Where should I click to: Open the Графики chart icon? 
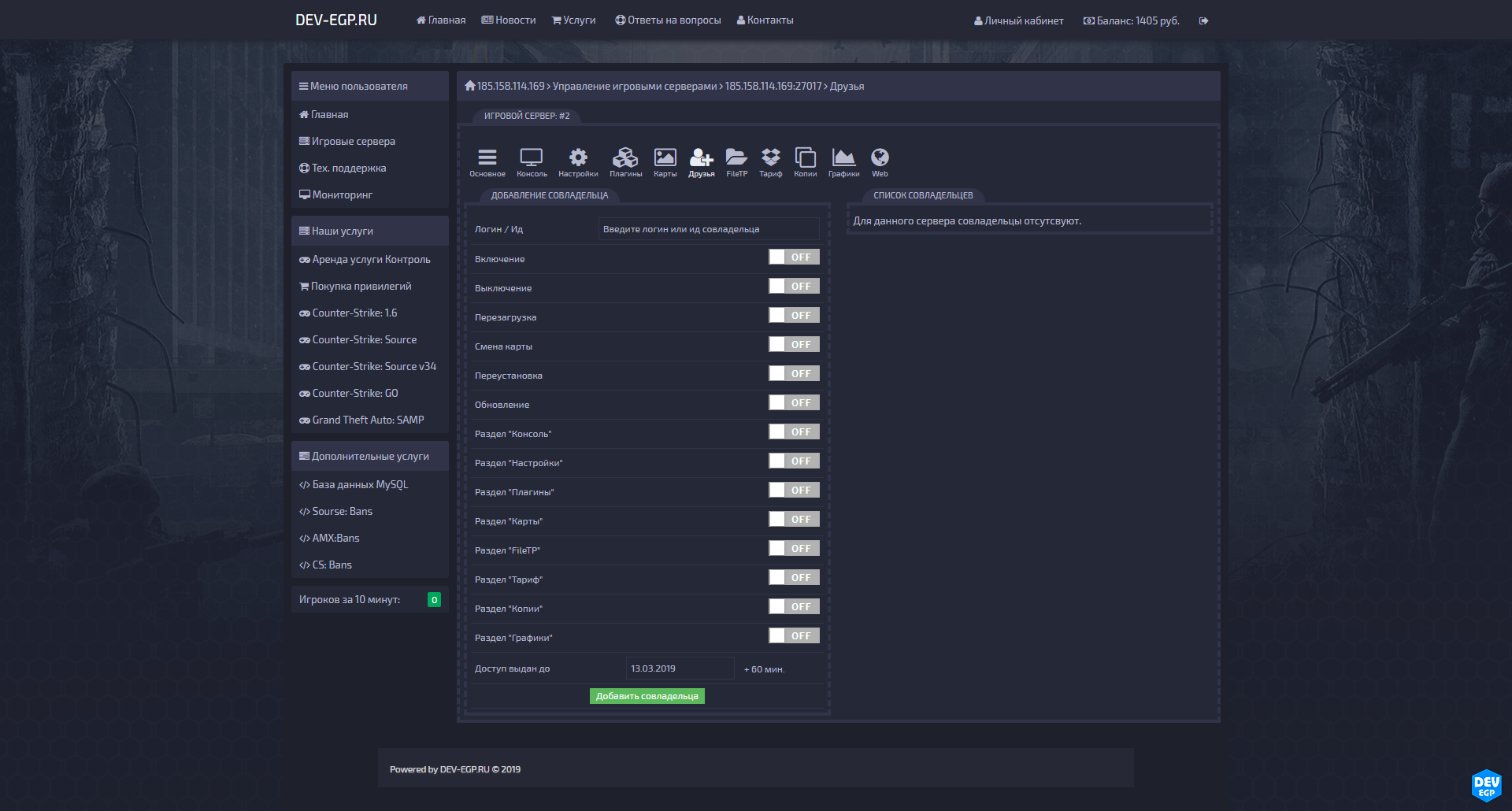tap(843, 161)
